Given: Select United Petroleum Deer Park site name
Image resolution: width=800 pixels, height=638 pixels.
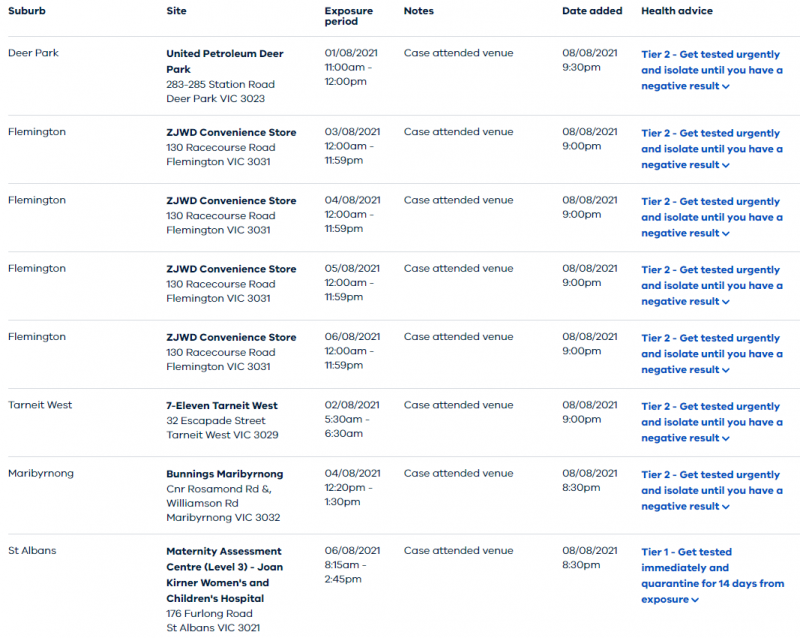Looking at the screenshot, I should click(x=224, y=61).
